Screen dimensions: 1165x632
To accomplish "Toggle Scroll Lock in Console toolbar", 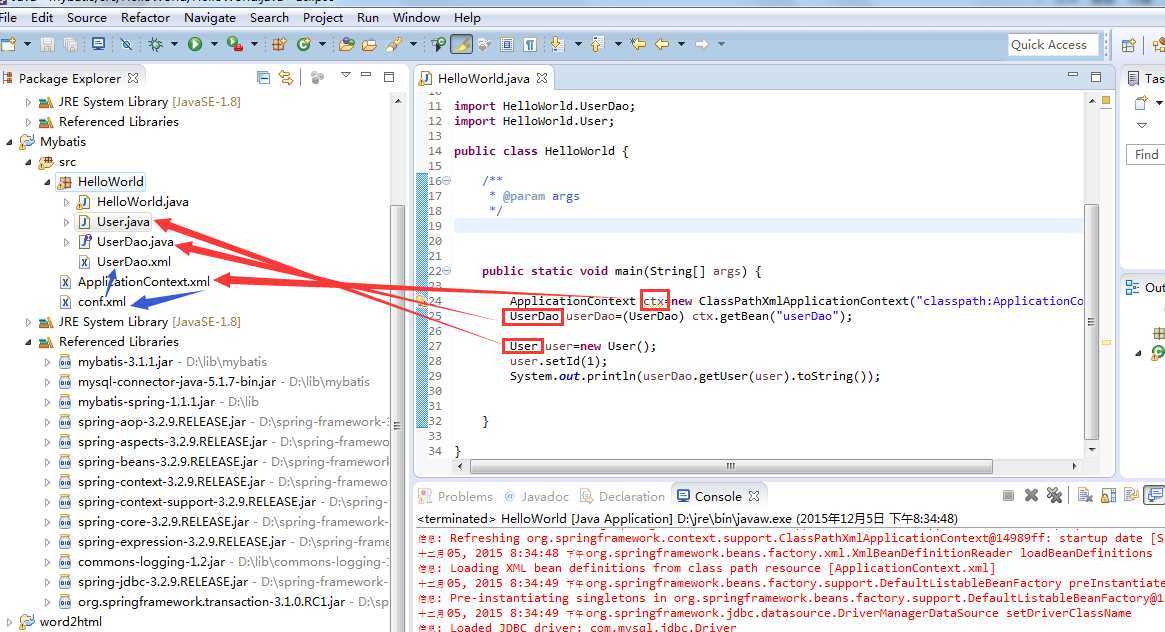I will point(1109,495).
